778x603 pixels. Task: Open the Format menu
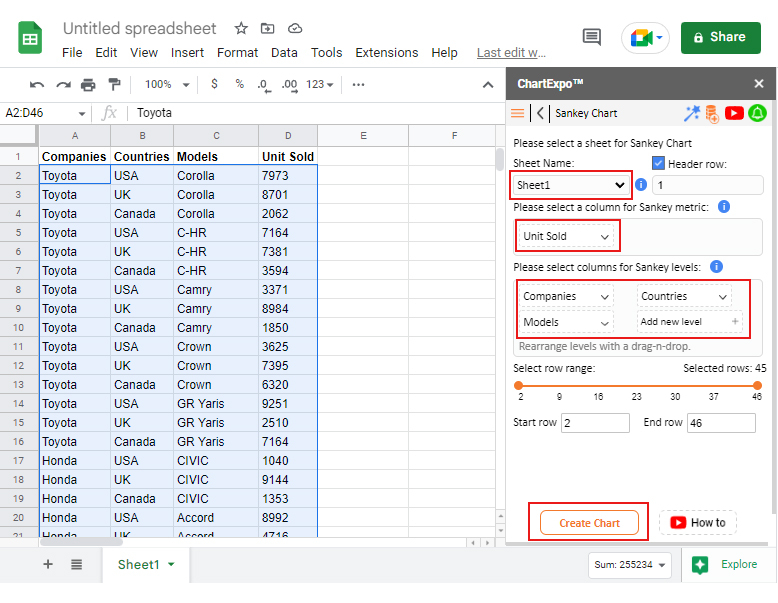[x=238, y=53]
